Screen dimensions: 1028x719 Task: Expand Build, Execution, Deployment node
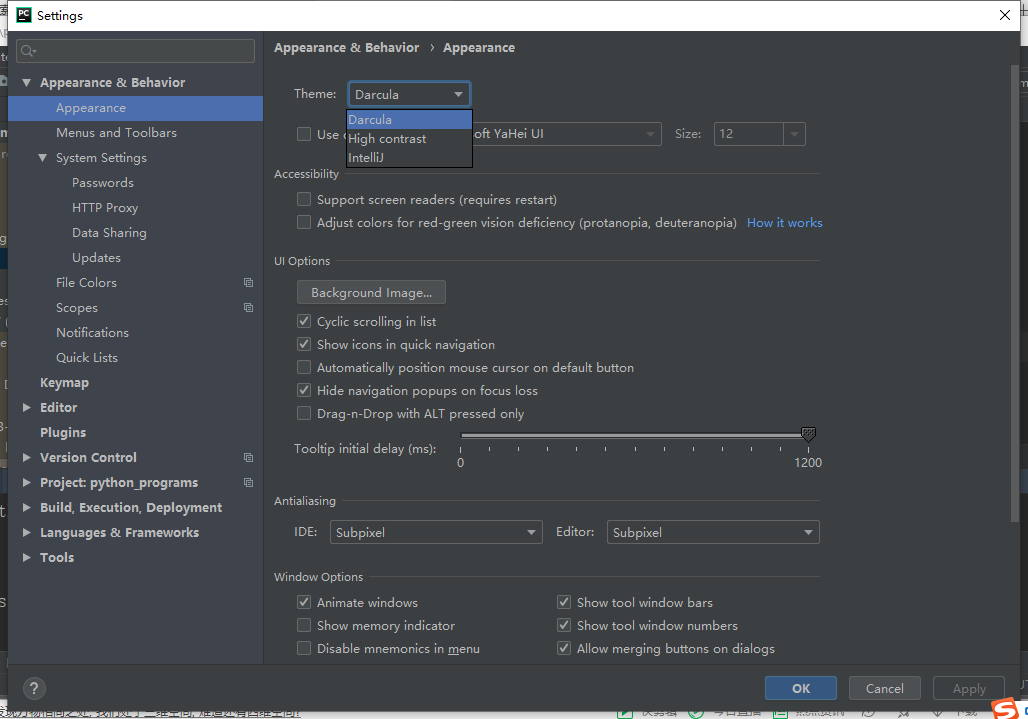tap(27, 507)
